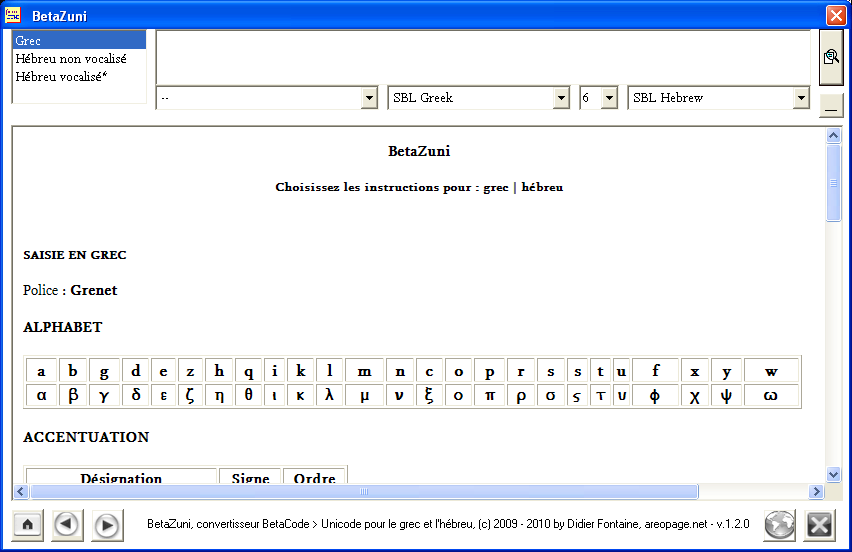Open the SBL Hebrew font dropdown
The width and height of the screenshot is (852, 552).
click(801, 98)
